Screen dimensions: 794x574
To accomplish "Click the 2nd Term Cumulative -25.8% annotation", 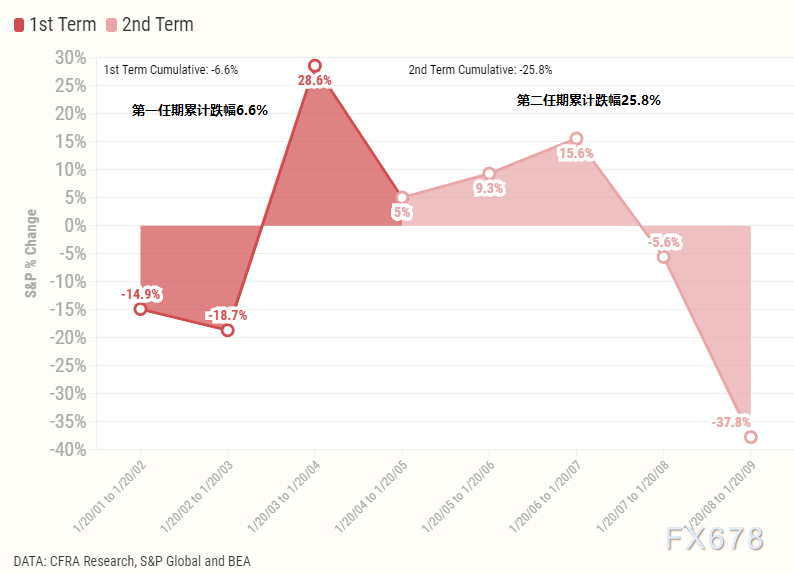I will point(480,70).
